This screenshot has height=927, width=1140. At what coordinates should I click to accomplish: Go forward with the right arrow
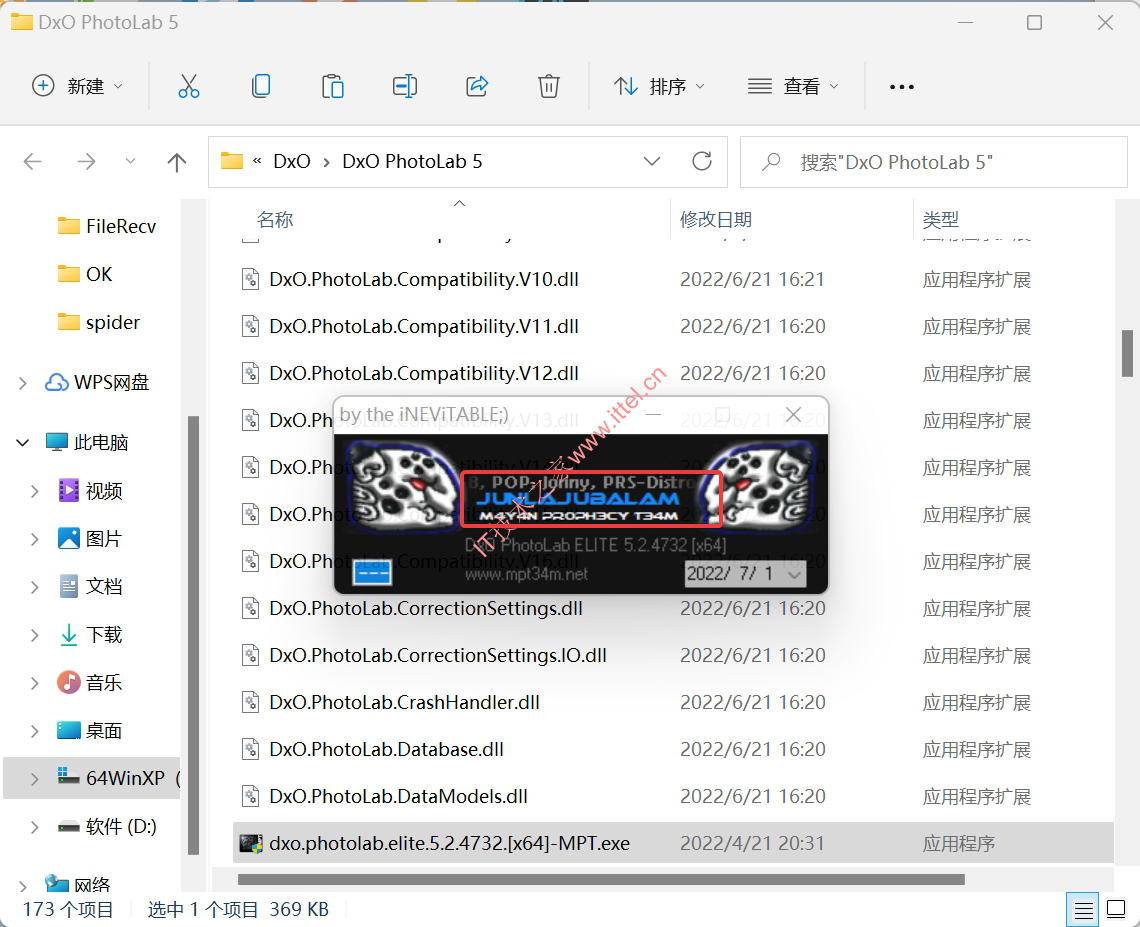(87, 161)
